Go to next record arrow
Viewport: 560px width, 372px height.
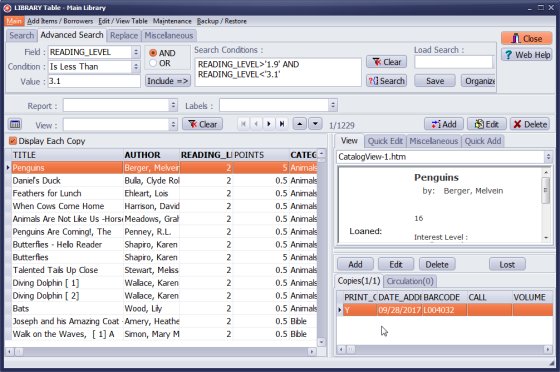269,124
